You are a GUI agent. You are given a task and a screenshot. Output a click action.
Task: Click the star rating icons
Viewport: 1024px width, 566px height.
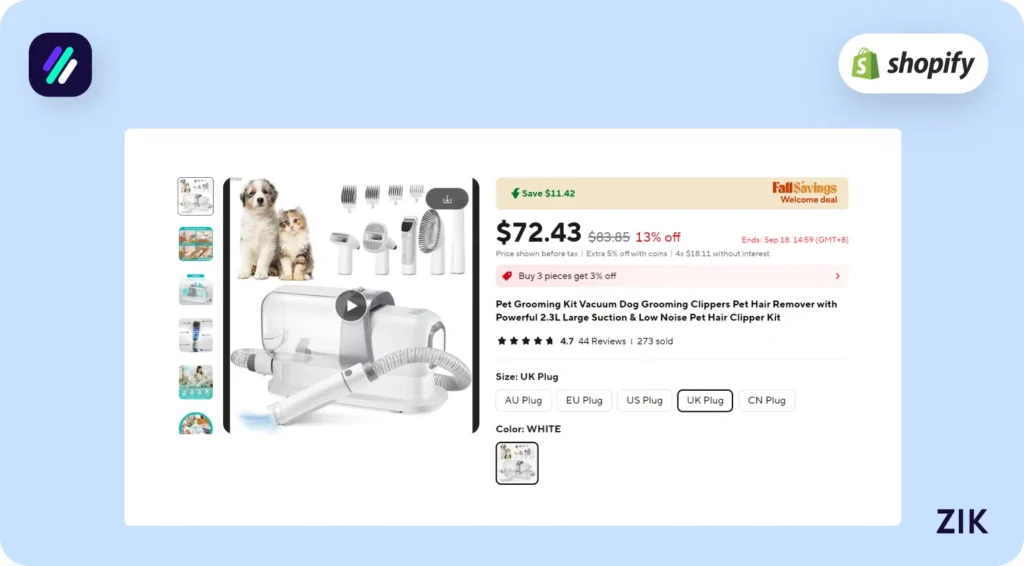[526, 341]
